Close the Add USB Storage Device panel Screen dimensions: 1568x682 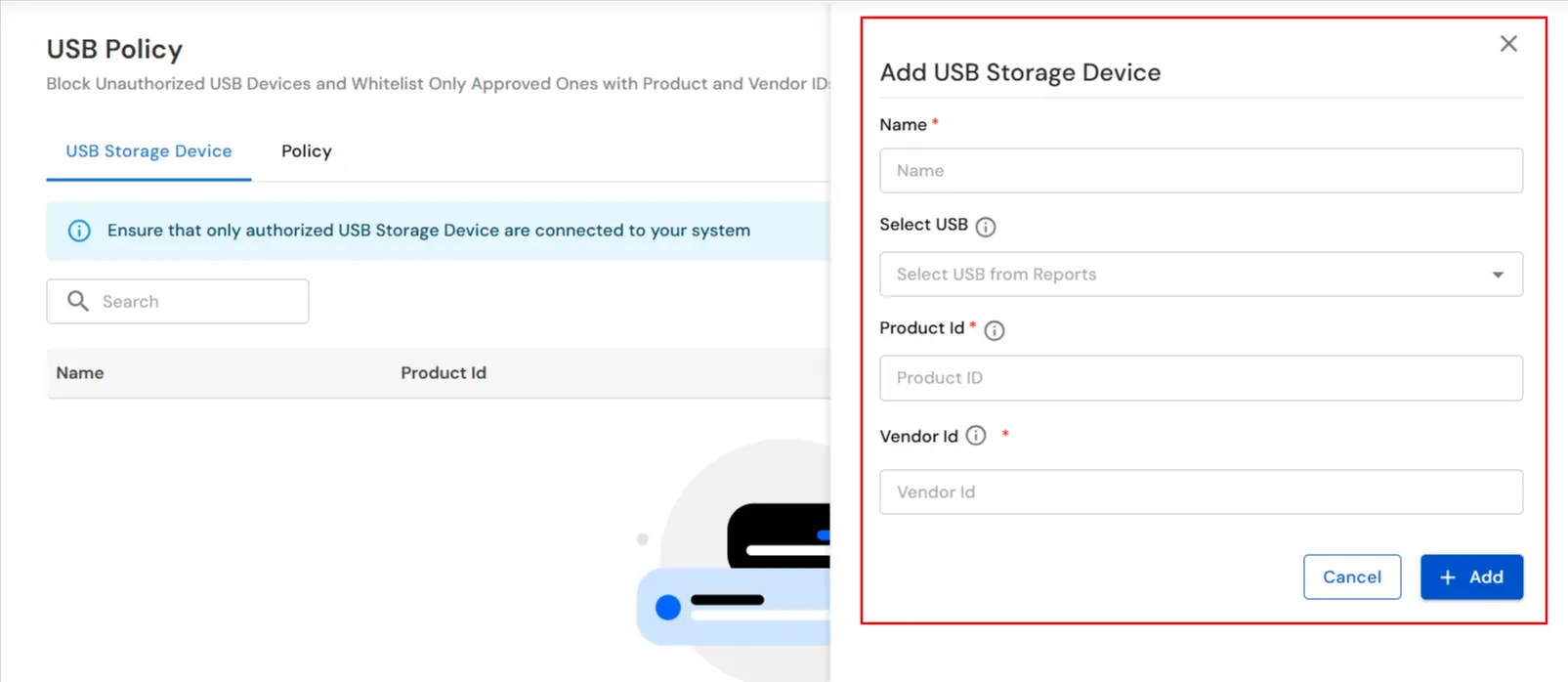pos(1508,44)
